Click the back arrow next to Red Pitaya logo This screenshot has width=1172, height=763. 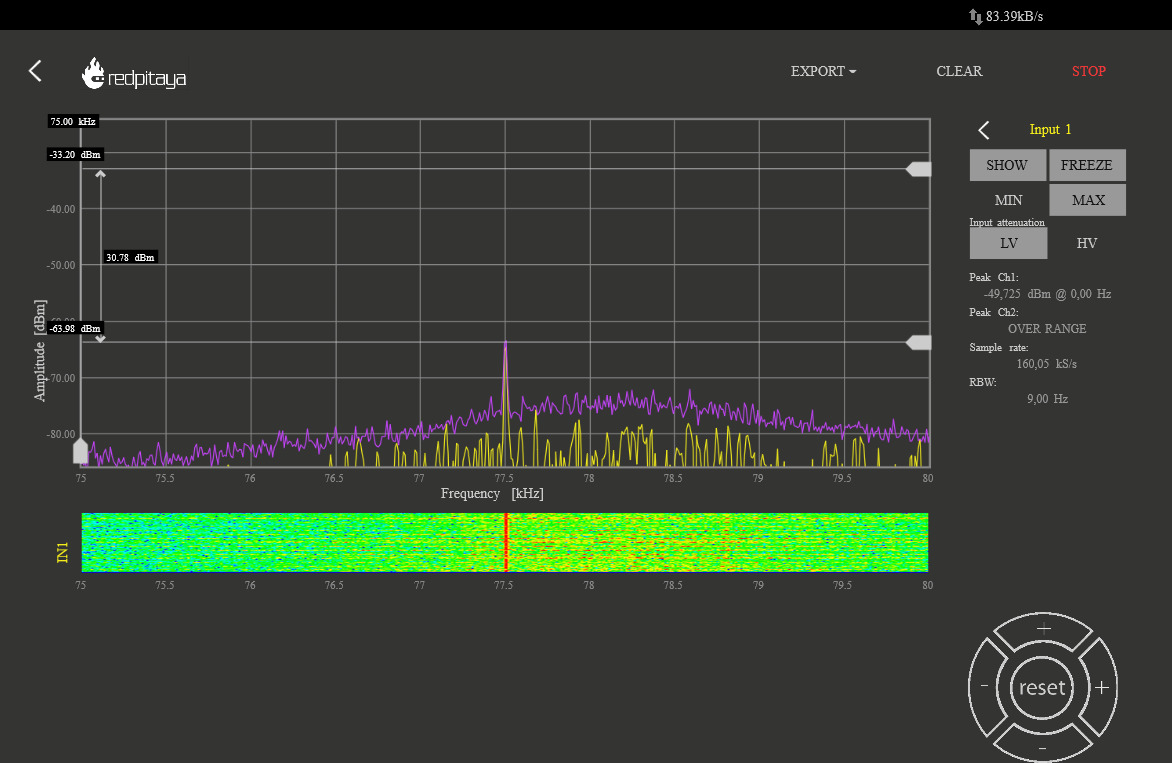(x=35, y=70)
